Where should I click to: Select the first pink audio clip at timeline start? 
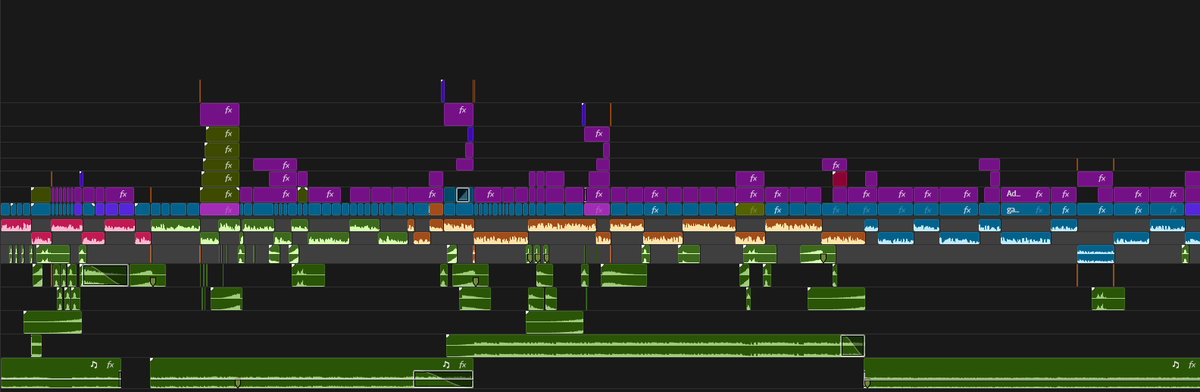[x=15, y=226]
